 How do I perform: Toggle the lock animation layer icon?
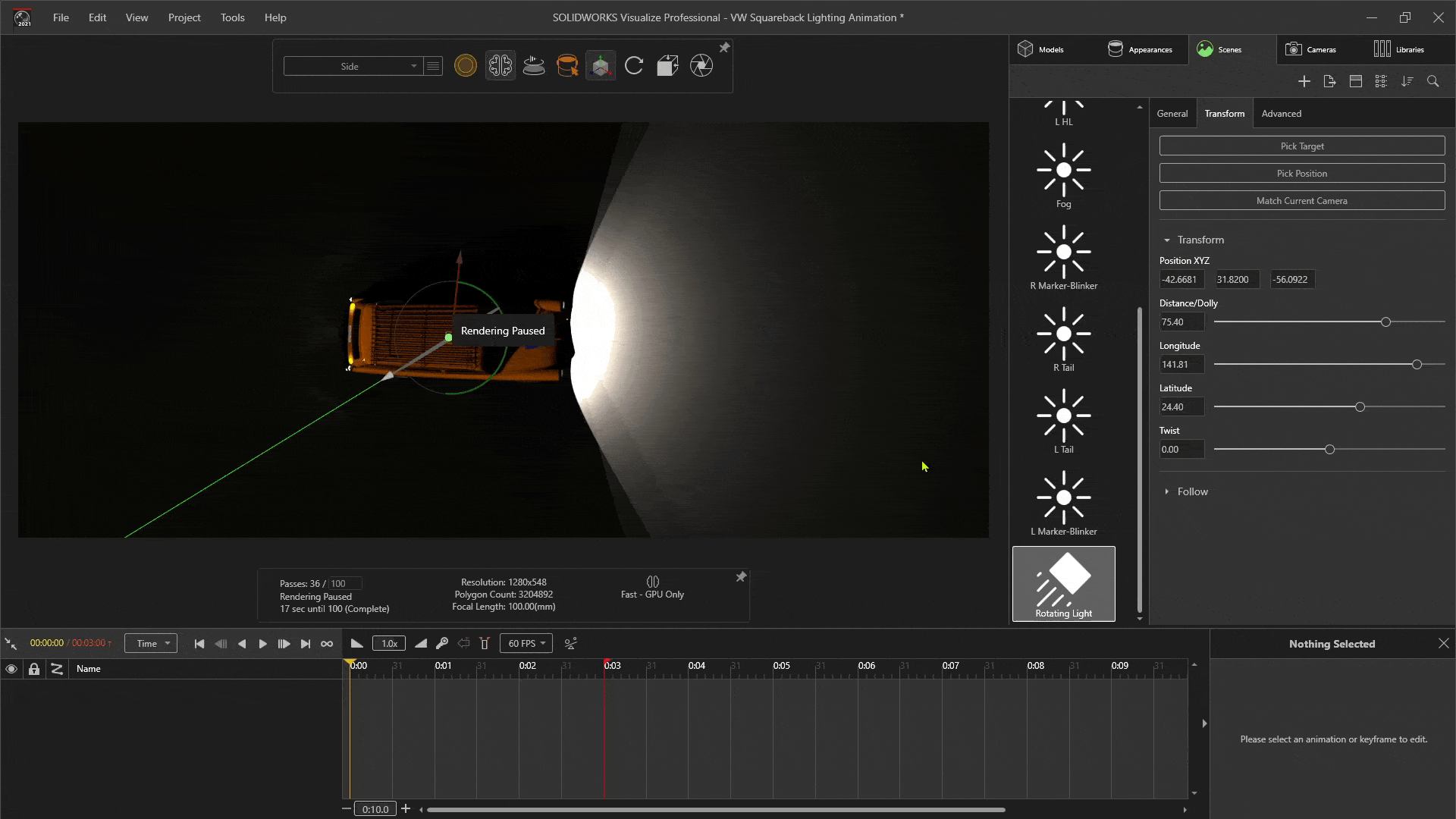click(x=34, y=668)
